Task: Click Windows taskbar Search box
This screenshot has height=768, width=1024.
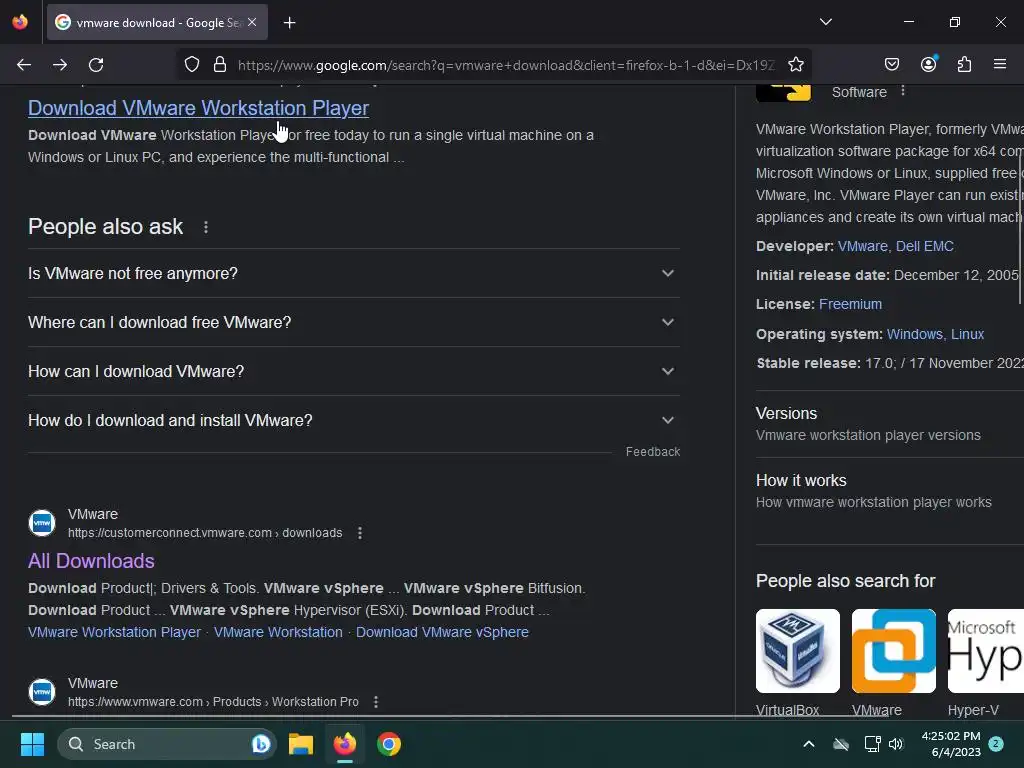Action: coord(167,744)
